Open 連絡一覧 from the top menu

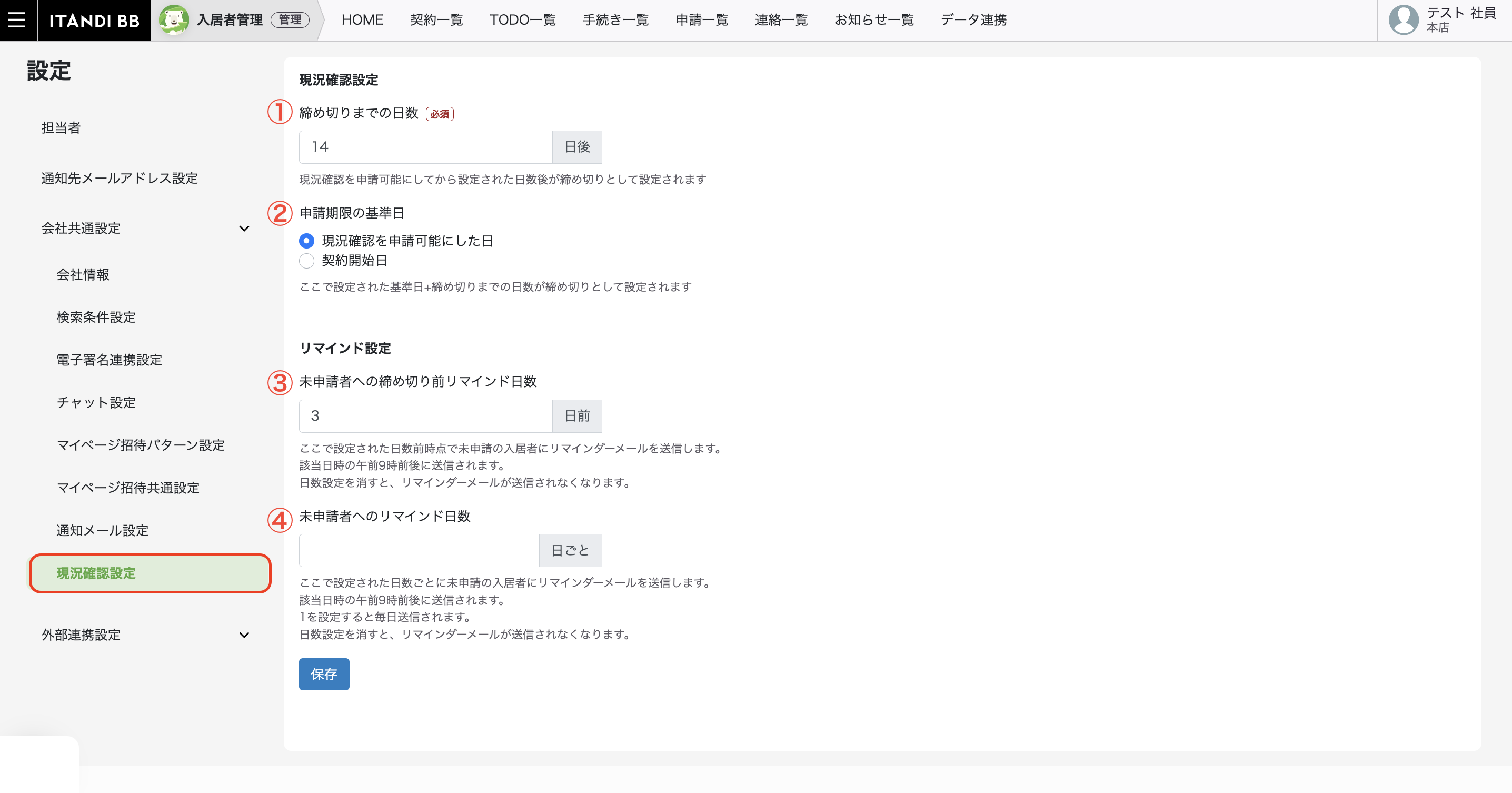pyautogui.click(x=782, y=20)
